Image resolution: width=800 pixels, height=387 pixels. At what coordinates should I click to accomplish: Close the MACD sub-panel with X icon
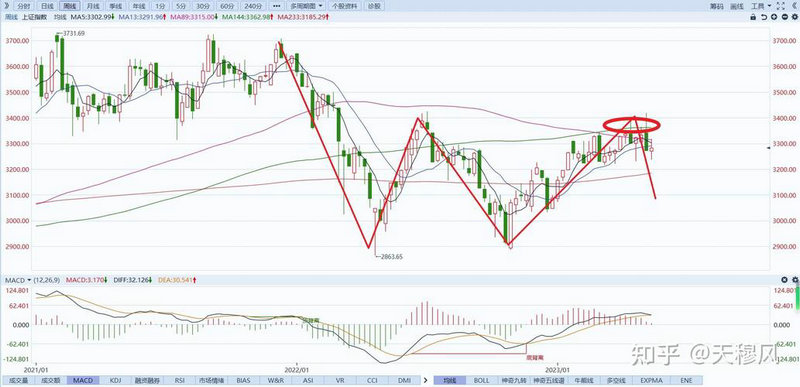pos(785,280)
